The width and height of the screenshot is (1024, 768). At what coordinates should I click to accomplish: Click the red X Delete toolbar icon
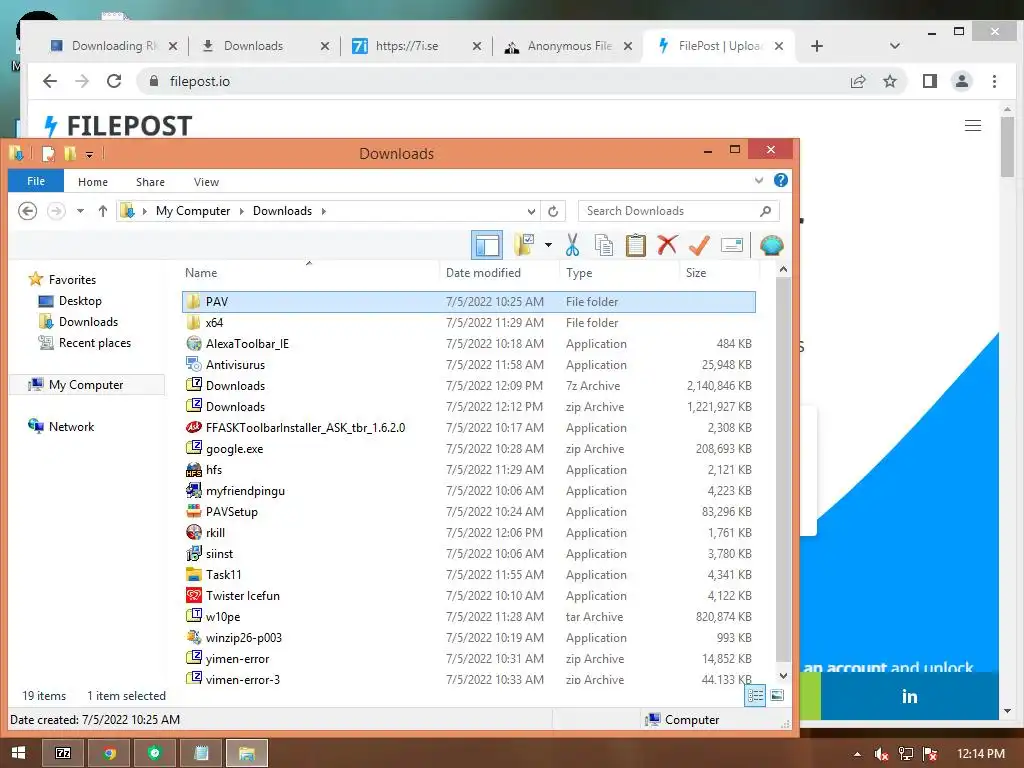667,246
